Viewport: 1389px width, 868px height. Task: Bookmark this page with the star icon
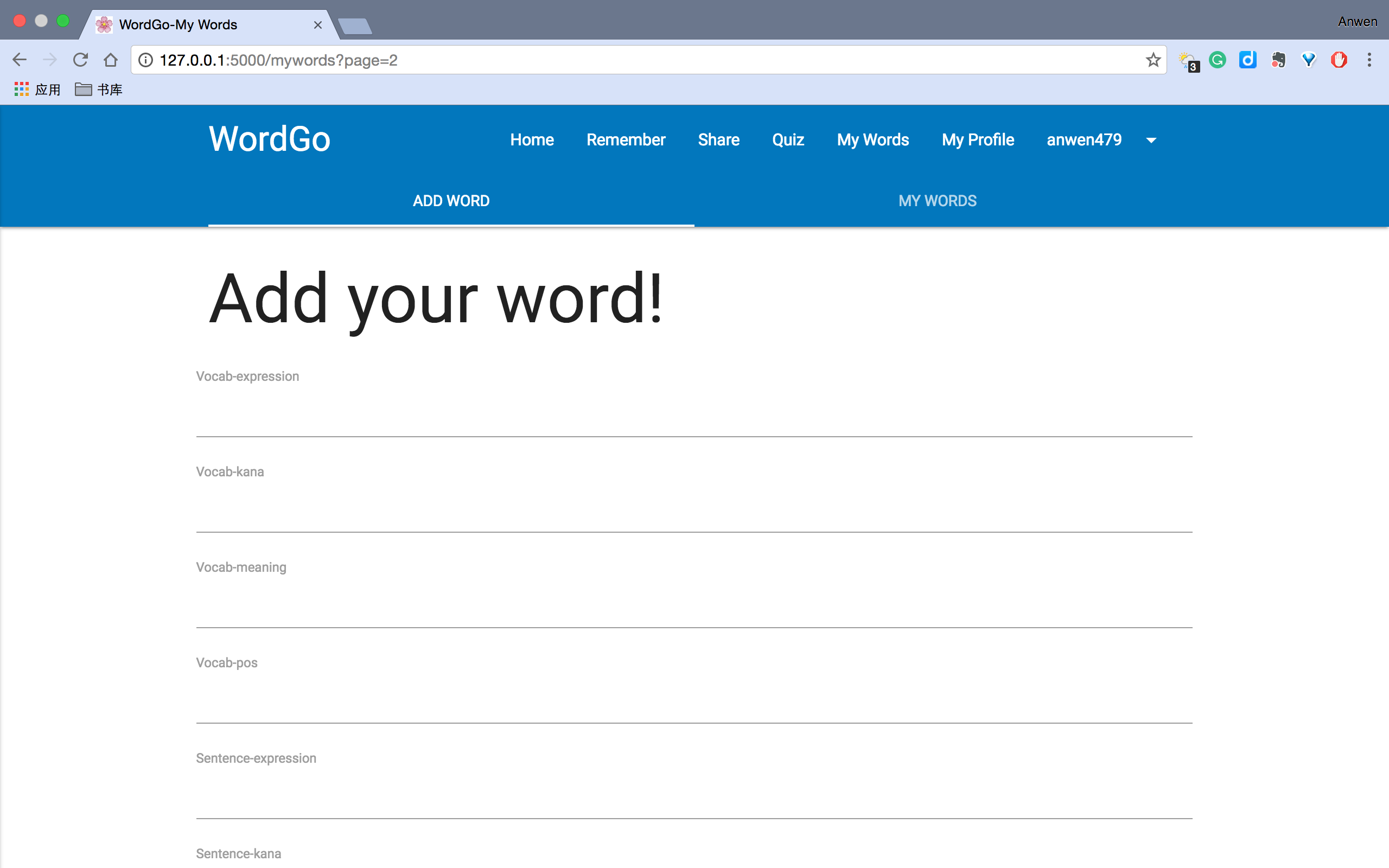[x=1152, y=60]
